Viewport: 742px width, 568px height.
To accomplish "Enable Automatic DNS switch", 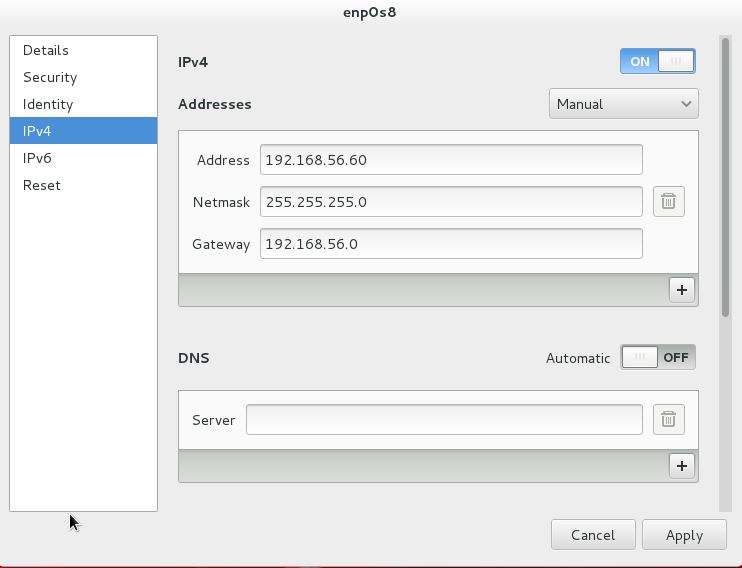I will click(x=658, y=357).
